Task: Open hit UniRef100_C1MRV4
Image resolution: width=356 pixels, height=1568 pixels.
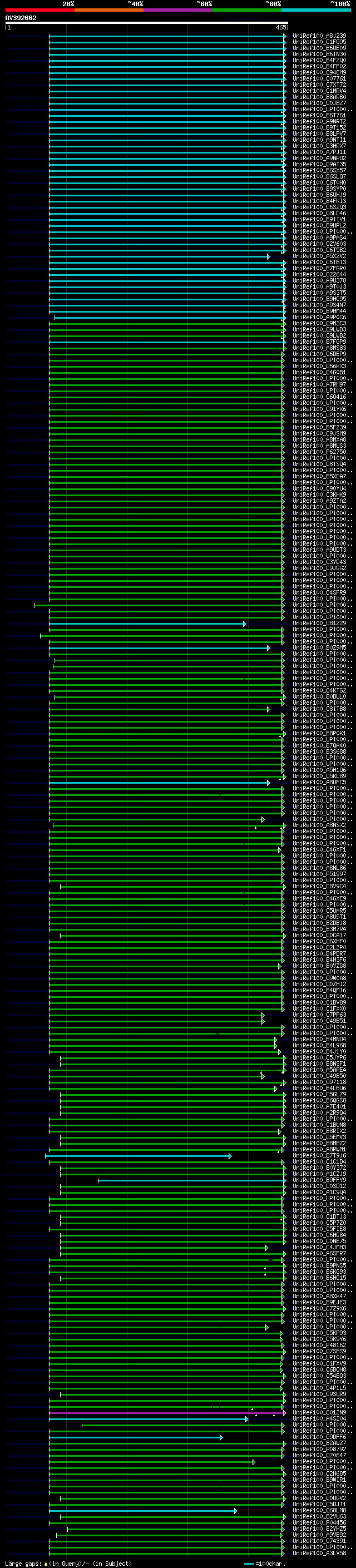Action: [x=319, y=91]
